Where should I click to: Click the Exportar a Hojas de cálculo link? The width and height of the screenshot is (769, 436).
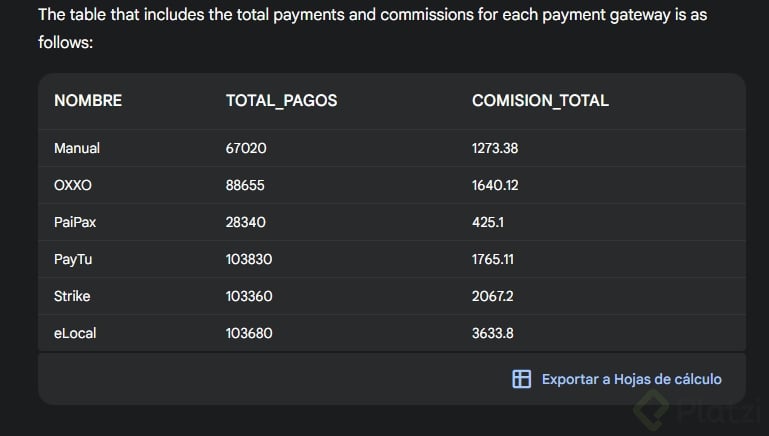(631, 379)
